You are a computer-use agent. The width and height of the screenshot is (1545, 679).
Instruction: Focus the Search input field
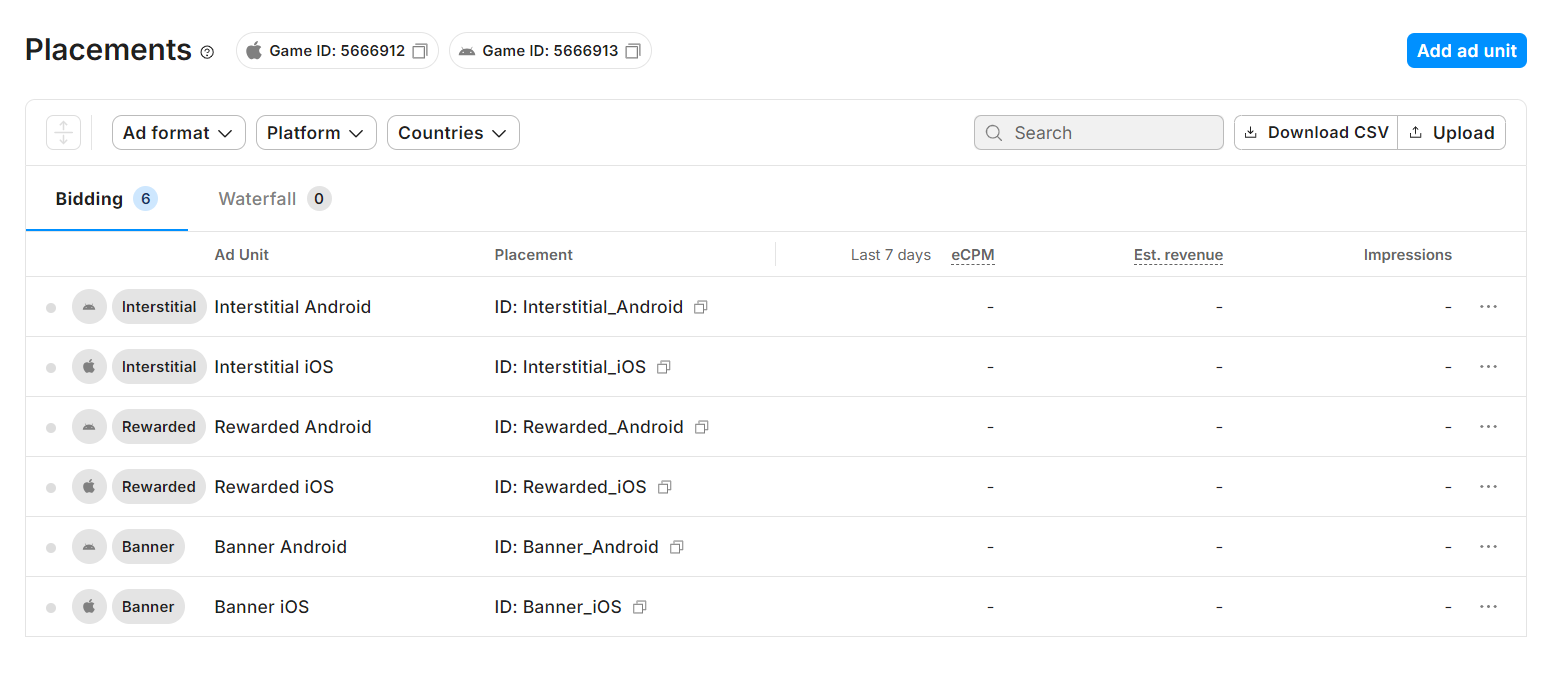[1110, 133]
